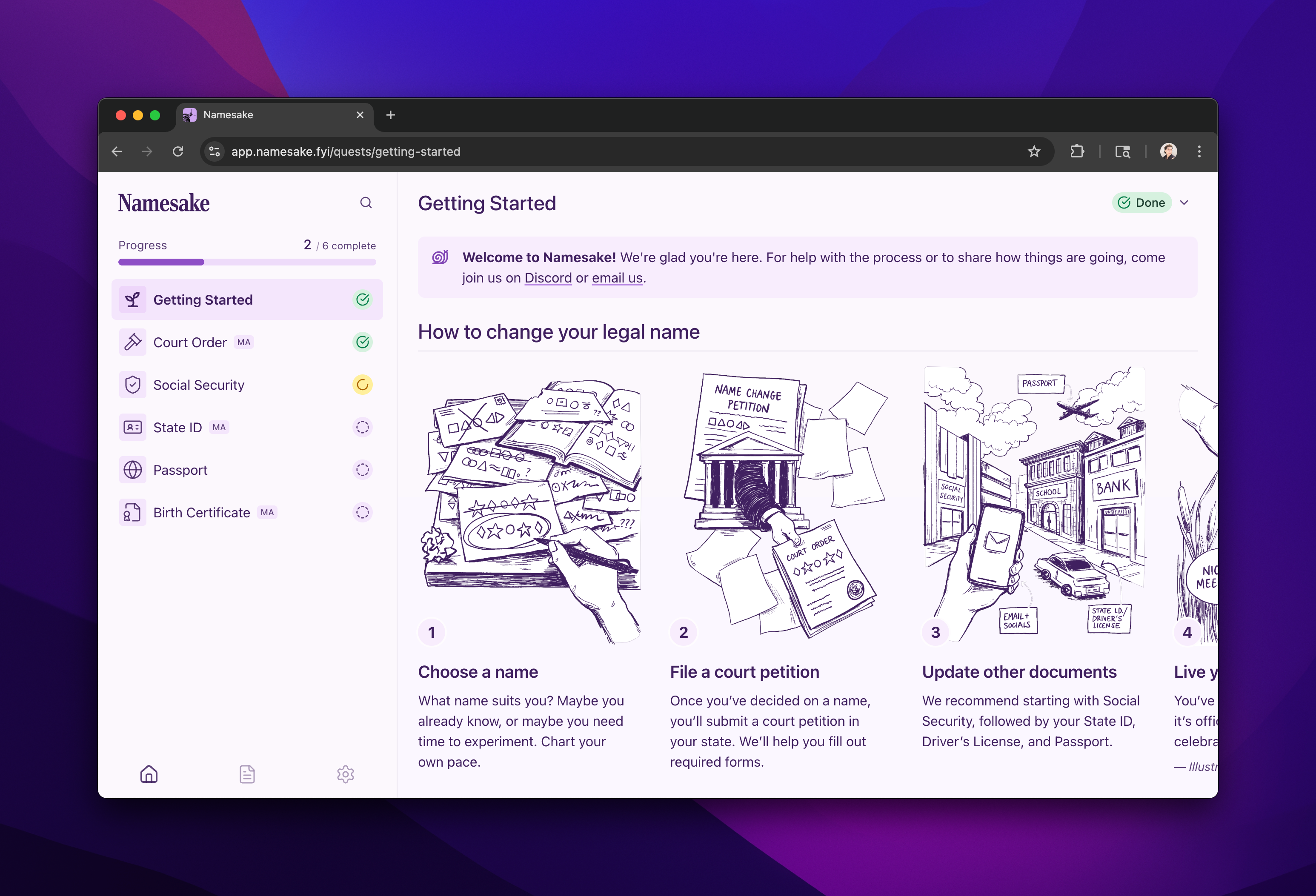The width and height of the screenshot is (1316, 896).
Task: Click the Choose a name heading
Action: pyautogui.click(x=478, y=672)
